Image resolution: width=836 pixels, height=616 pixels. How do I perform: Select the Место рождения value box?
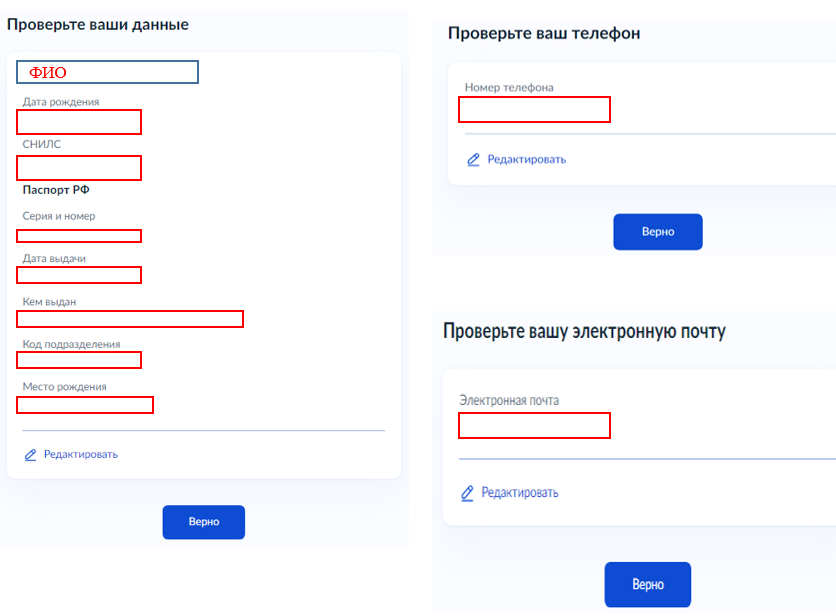[85, 405]
